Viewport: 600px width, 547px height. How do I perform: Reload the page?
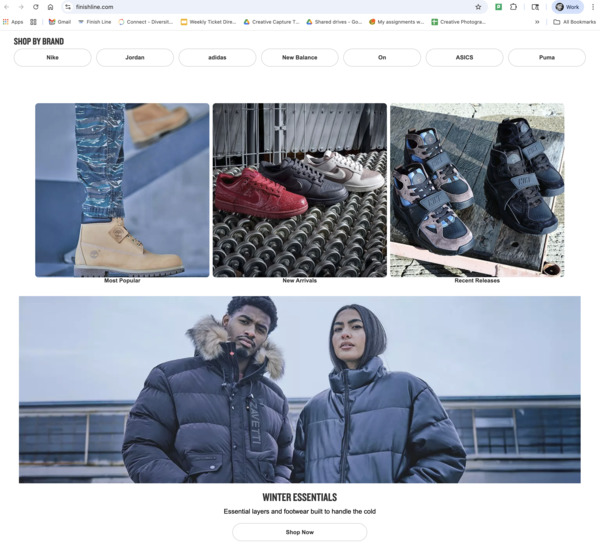coord(36,7)
